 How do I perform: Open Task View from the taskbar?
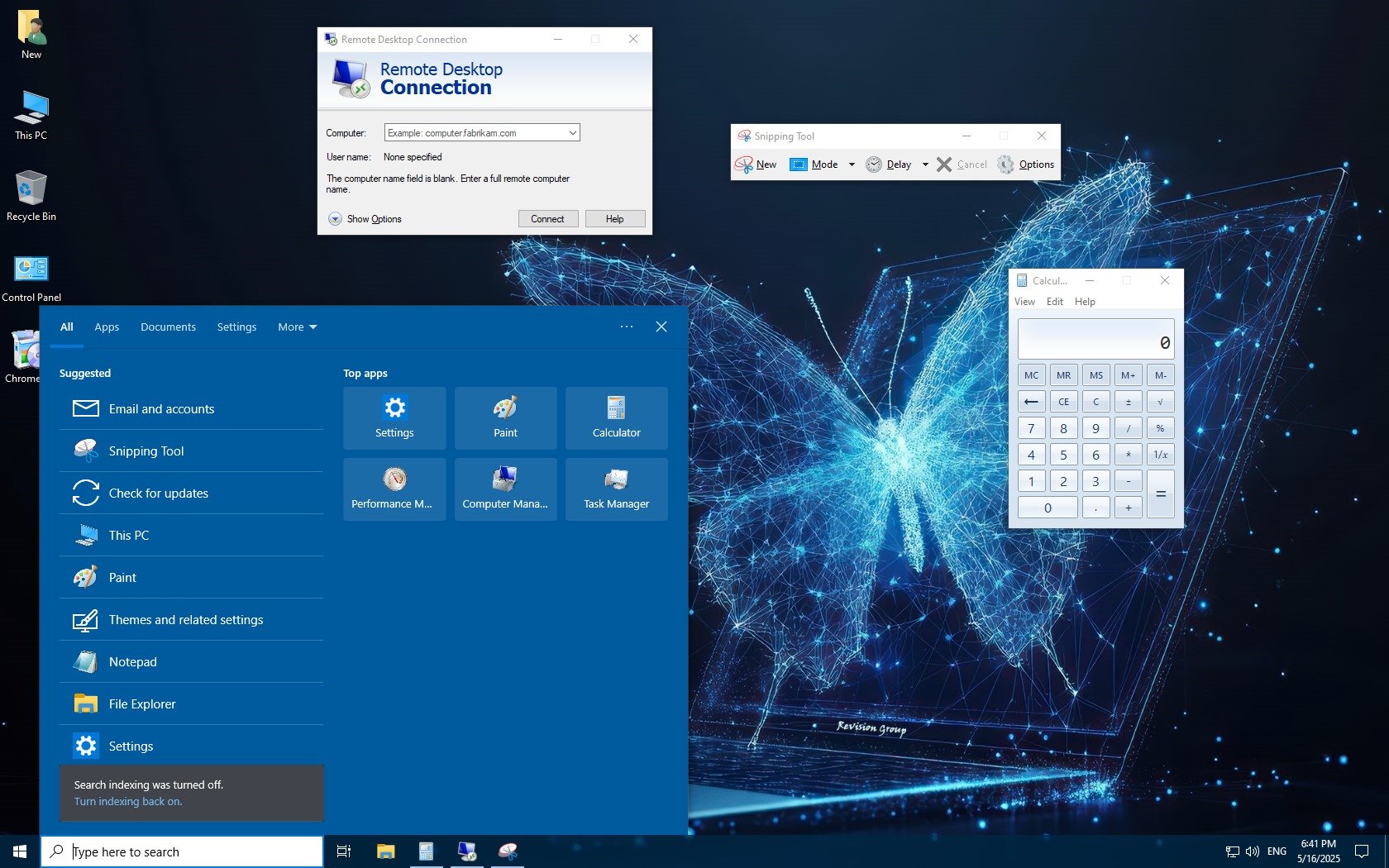[x=344, y=851]
